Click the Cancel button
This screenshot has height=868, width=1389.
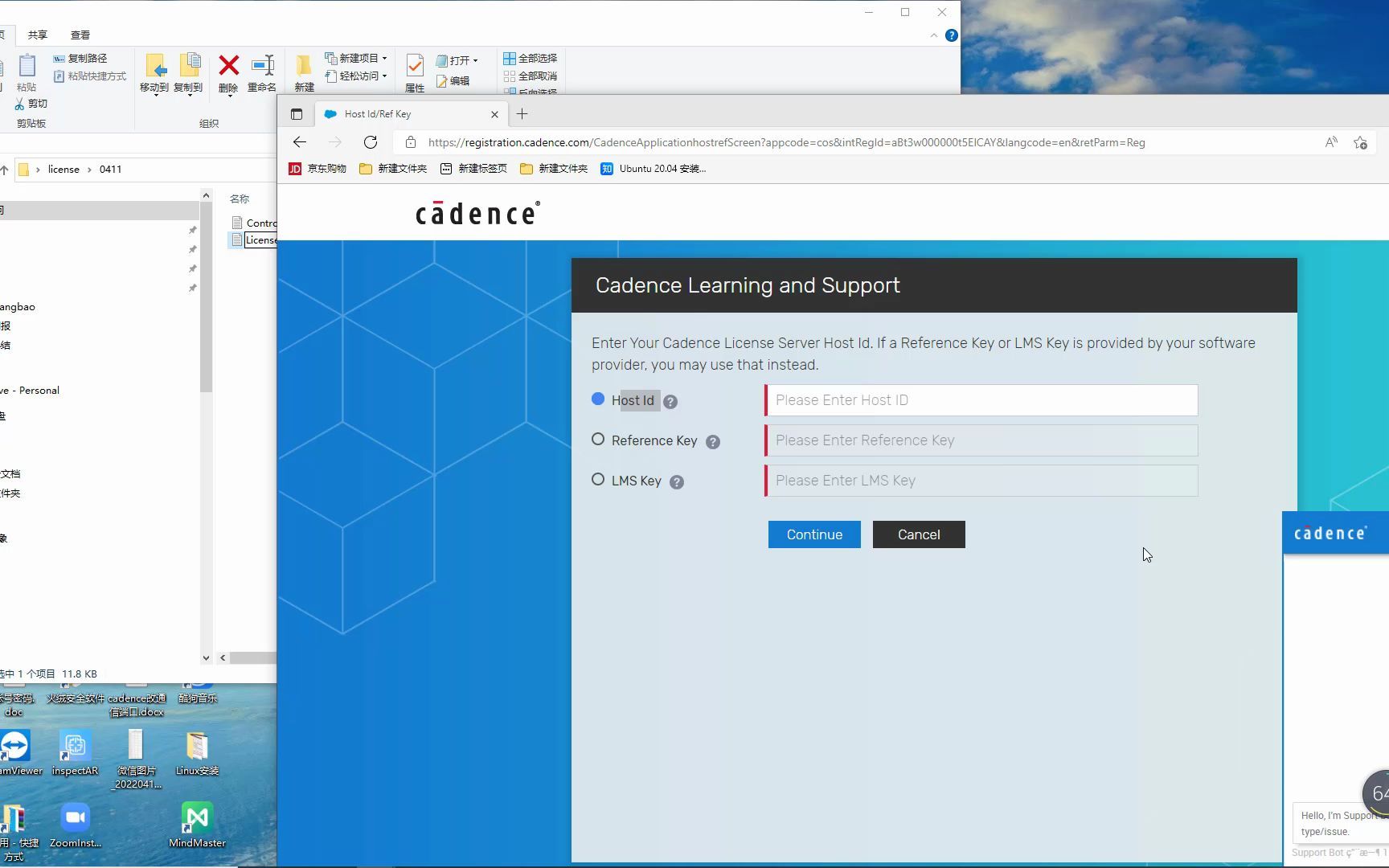(919, 534)
